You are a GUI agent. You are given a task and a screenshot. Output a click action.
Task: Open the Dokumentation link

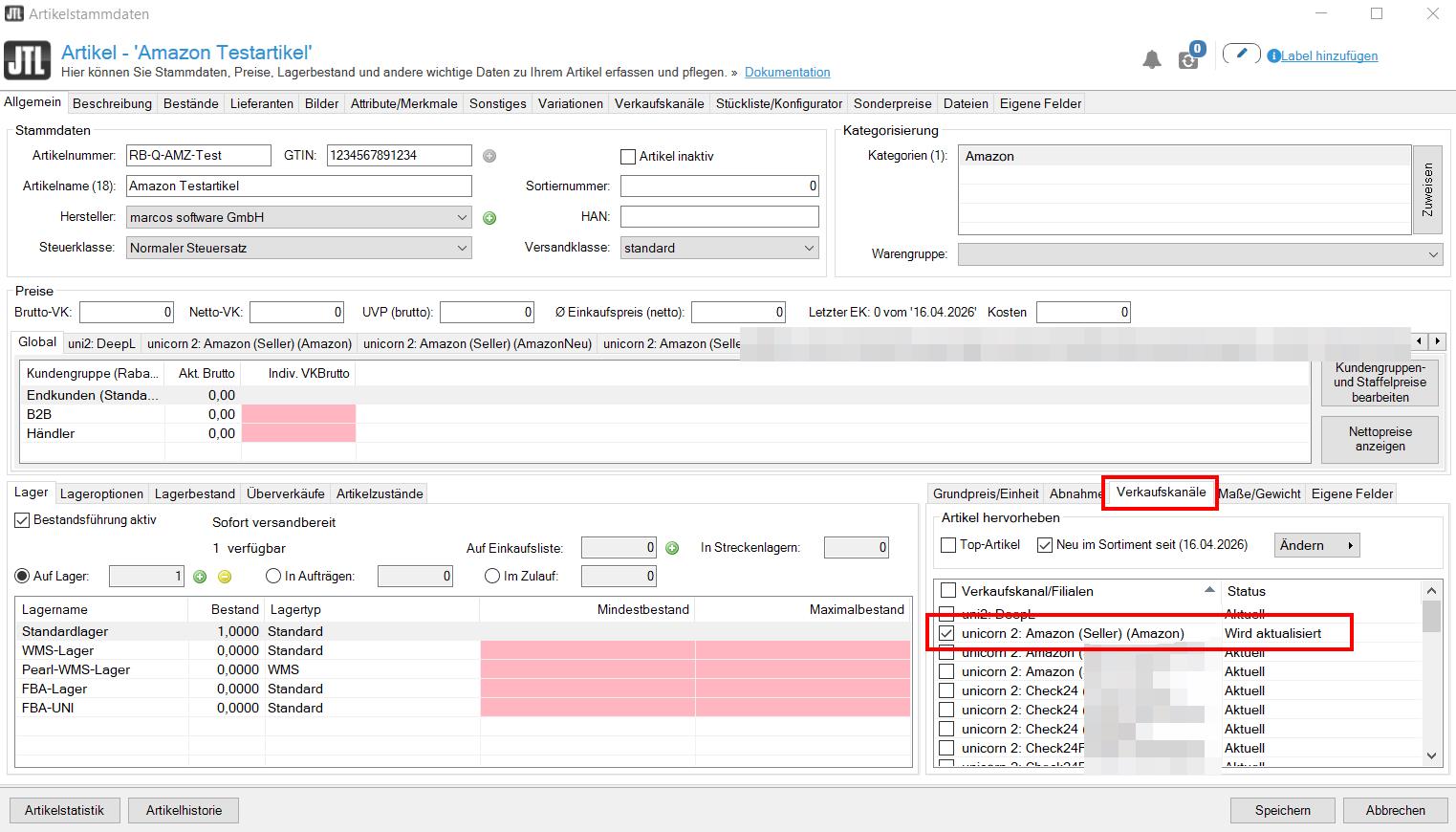(x=788, y=72)
